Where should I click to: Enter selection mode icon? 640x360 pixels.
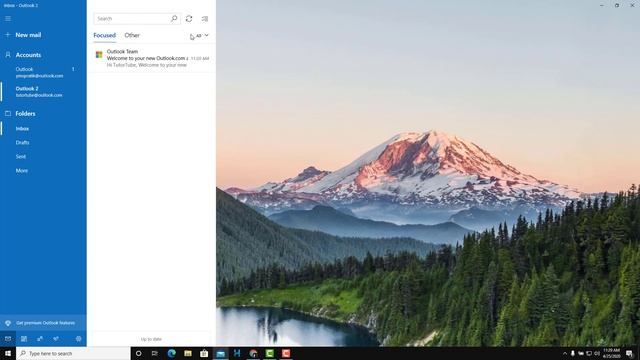coord(205,18)
